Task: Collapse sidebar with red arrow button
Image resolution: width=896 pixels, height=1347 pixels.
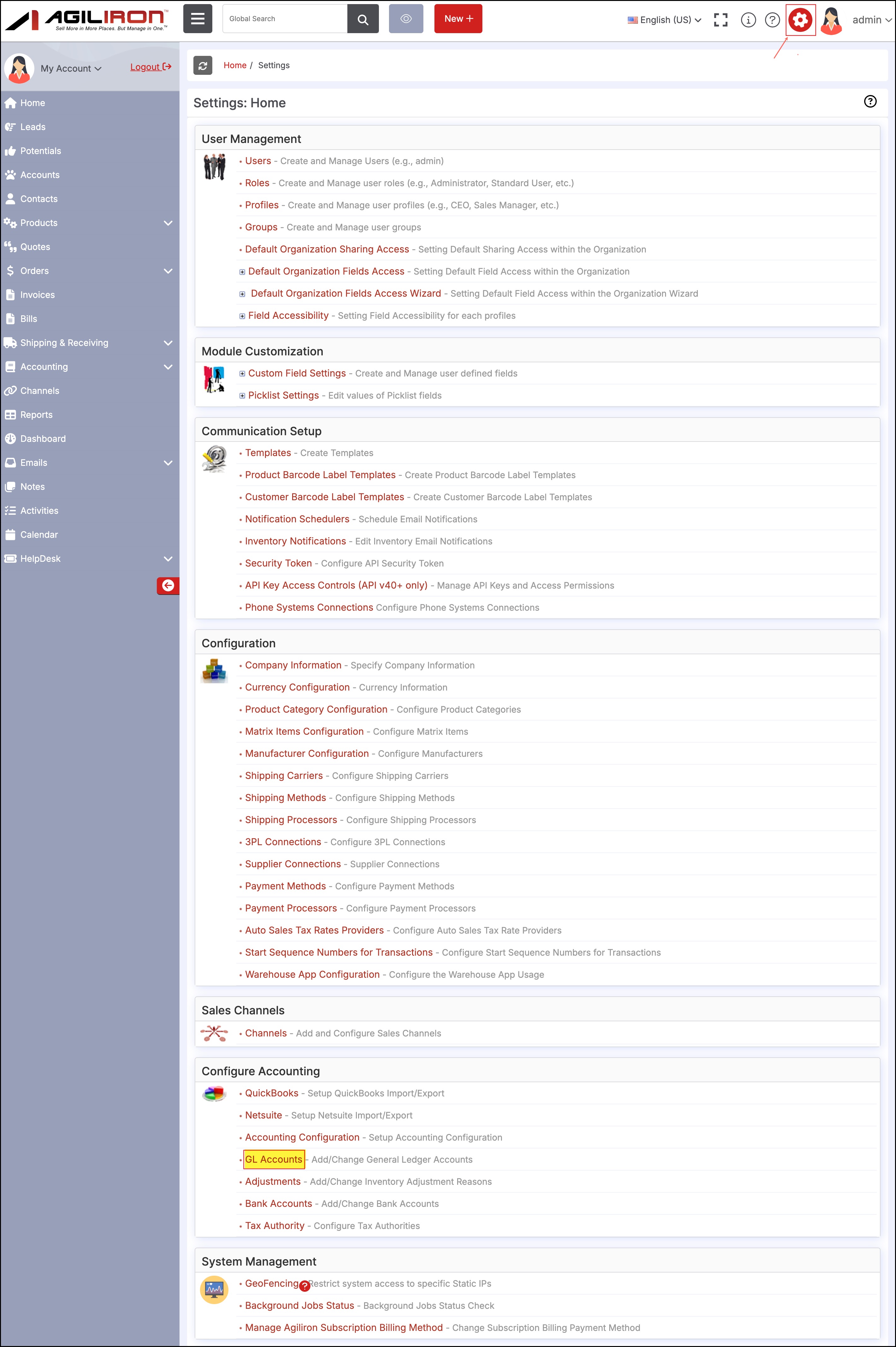Action: [x=168, y=585]
